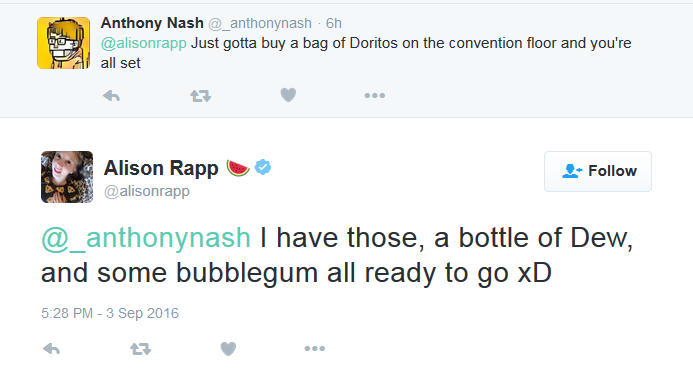Viewport: 693px width, 391px height.
Task: Open the Alison Rapp display name link
Action: (161, 168)
